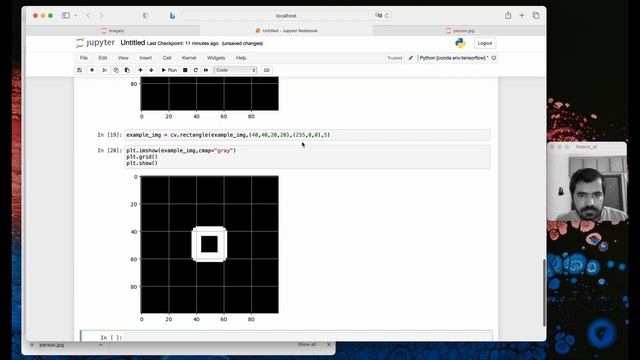Open the cell type Code dropdown
Image resolution: width=640 pixels, height=360 pixels.
click(236, 70)
